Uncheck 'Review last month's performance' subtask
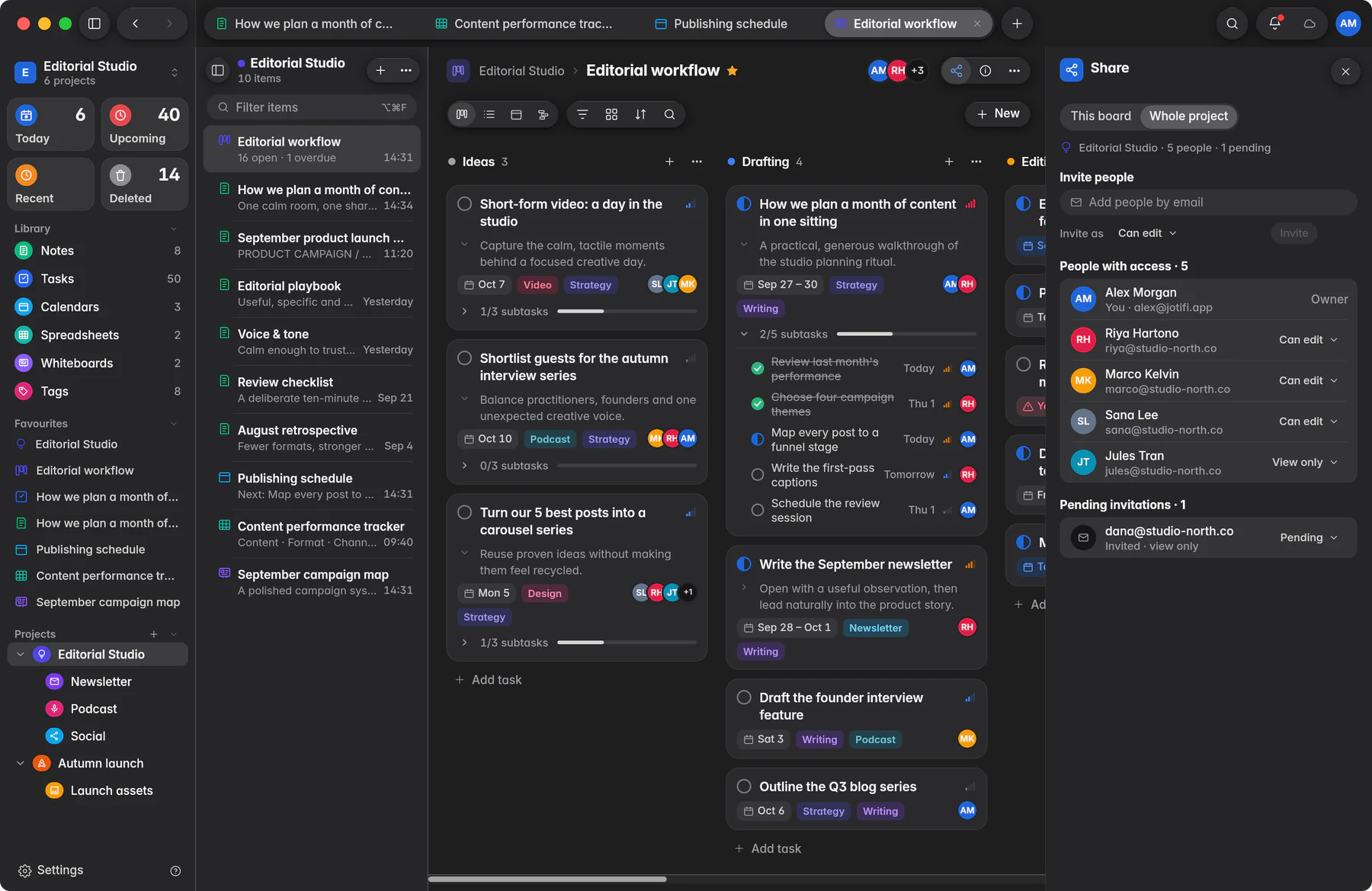This screenshot has height=891, width=1372. [x=758, y=369]
